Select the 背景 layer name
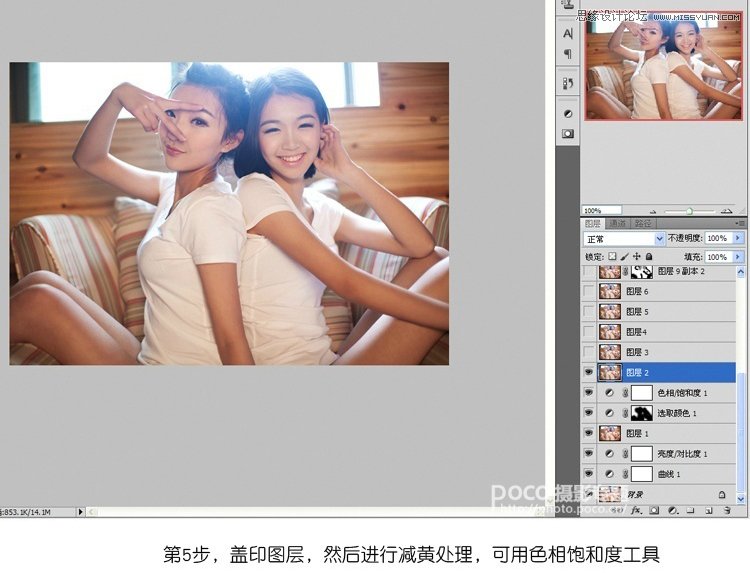The height and width of the screenshot is (587, 750). pos(635,494)
